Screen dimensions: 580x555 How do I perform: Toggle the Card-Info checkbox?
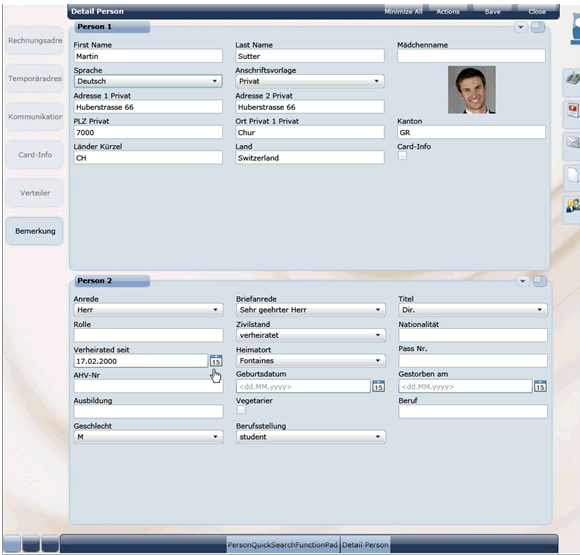402,156
